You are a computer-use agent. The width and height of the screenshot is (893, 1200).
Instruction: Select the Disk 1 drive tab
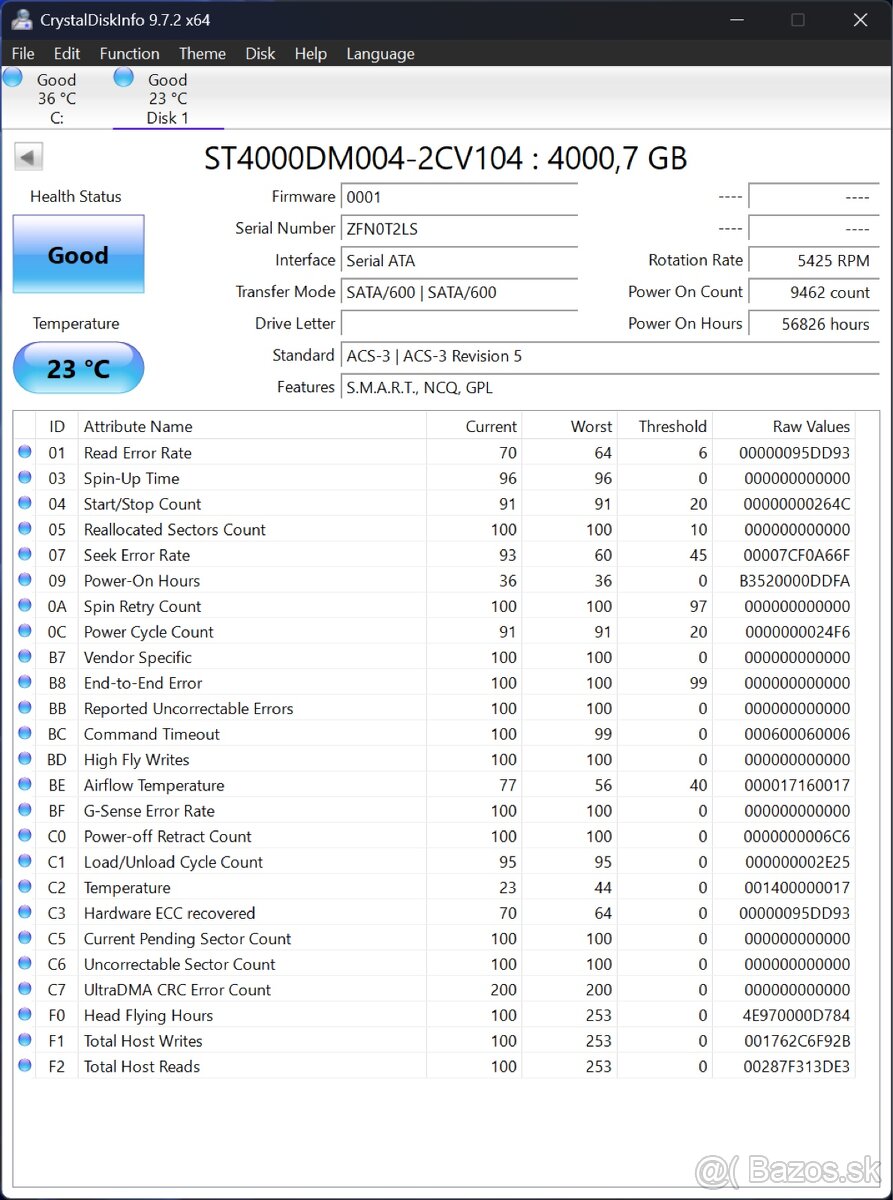[167, 95]
